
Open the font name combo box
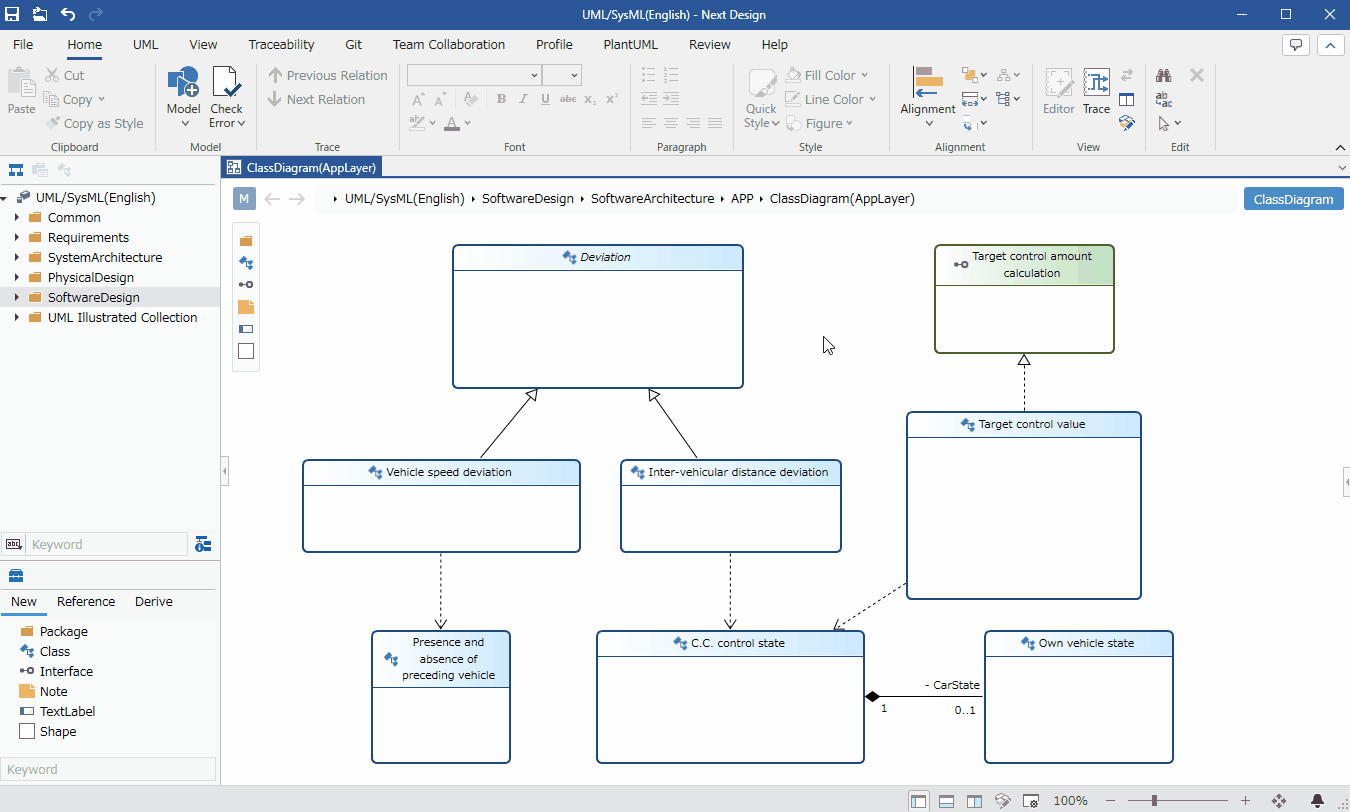tap(474, 75)
